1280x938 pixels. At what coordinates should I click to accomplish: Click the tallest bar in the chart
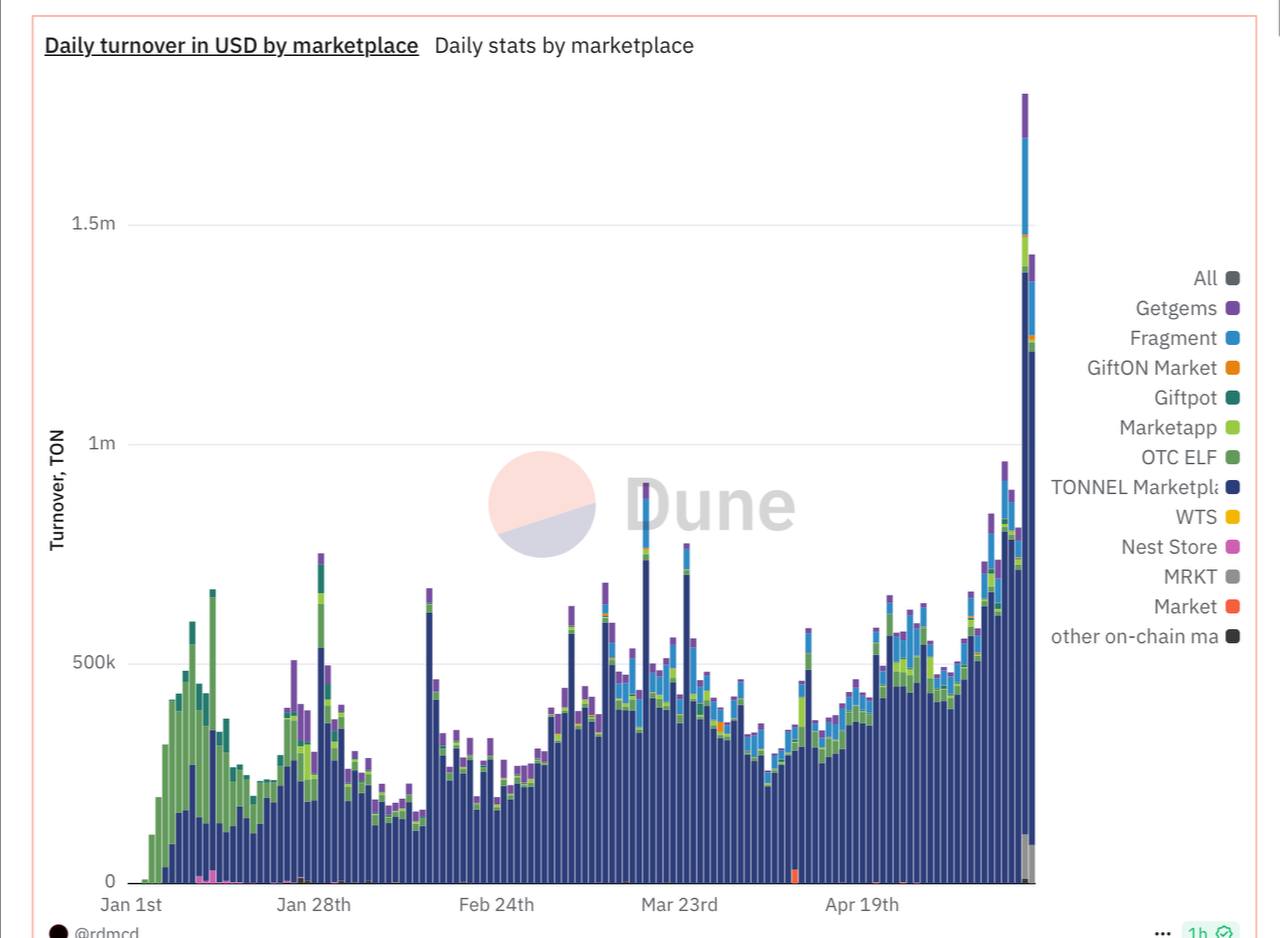pyautogui.click(x=1025, y=488)
